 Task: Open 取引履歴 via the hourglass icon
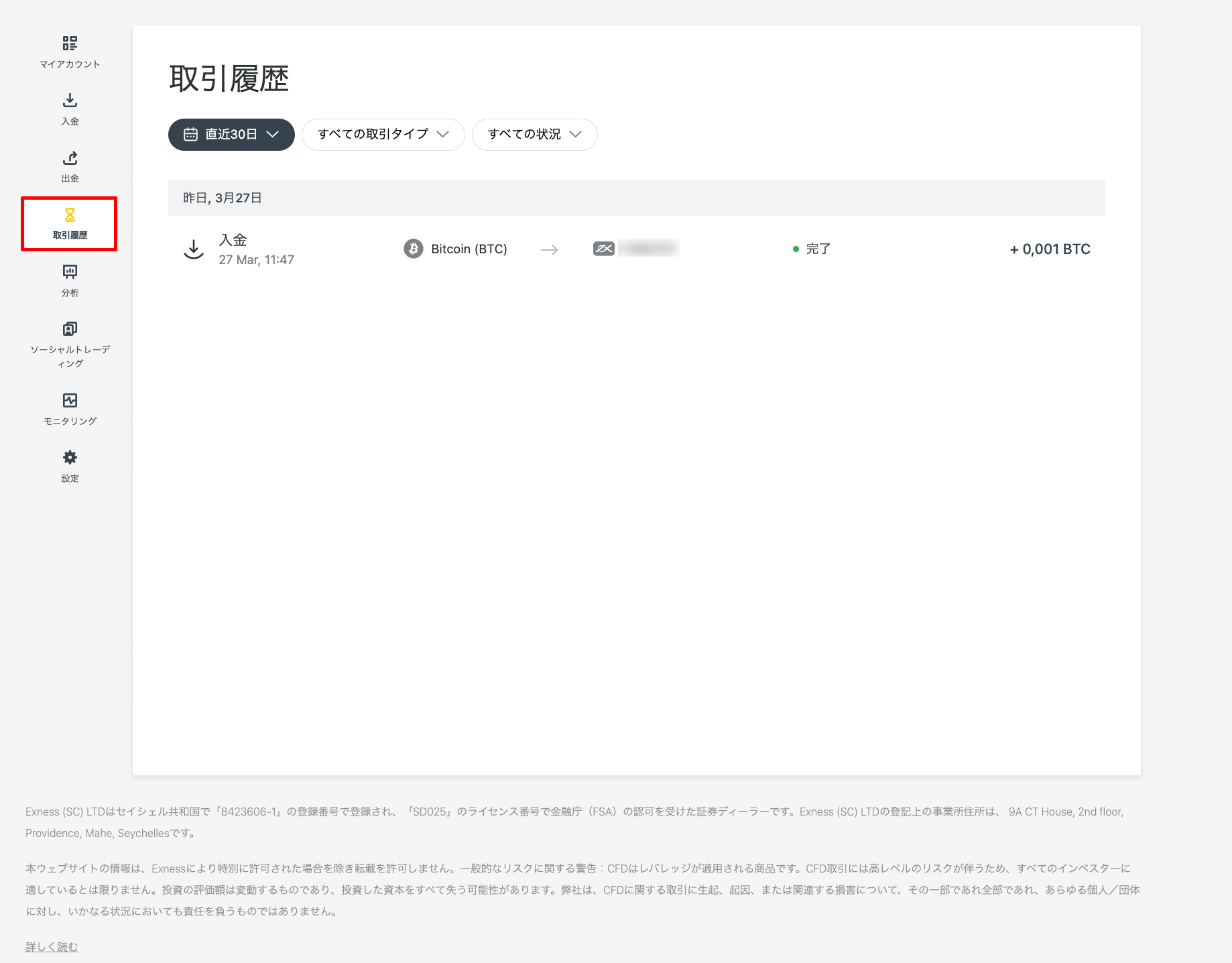(69, 223)
